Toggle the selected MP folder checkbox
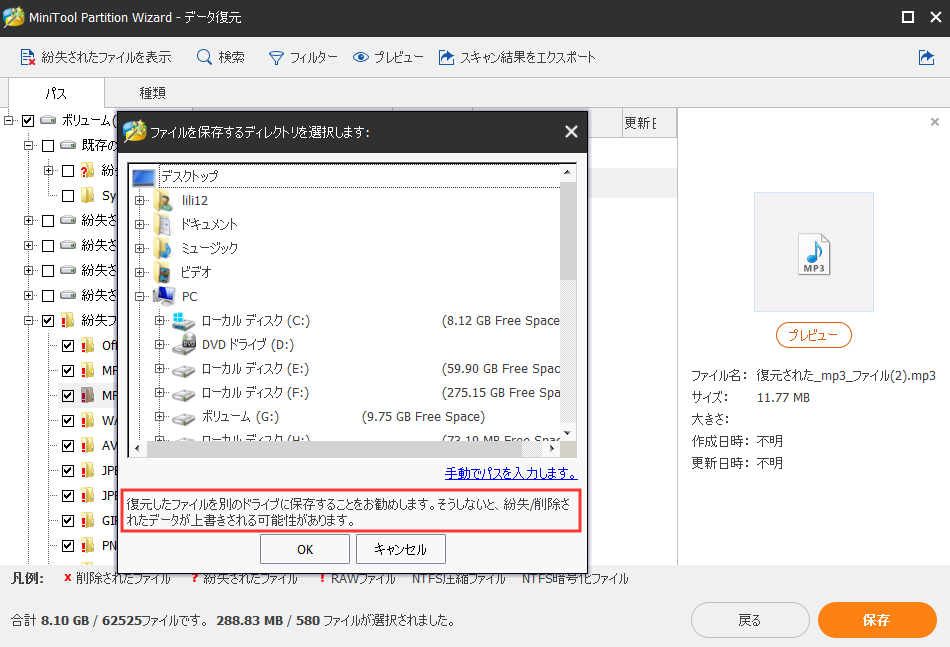The height and width of the screenshot is (647, 950). [x=68, y=396]
